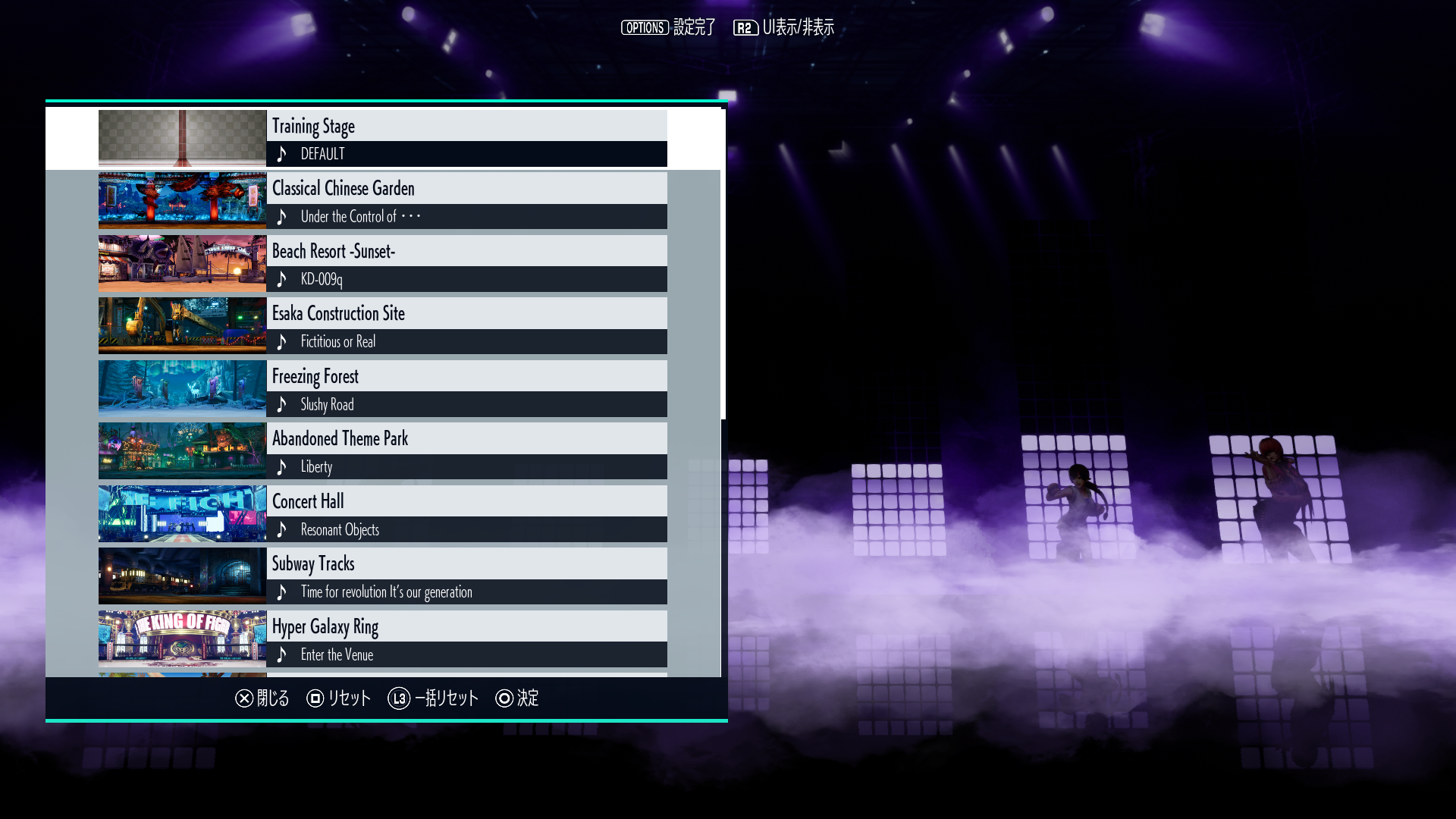Screen dimensions: 1456x819
Task: Click the KD-009q track label
Action: (x=322, y=279)
